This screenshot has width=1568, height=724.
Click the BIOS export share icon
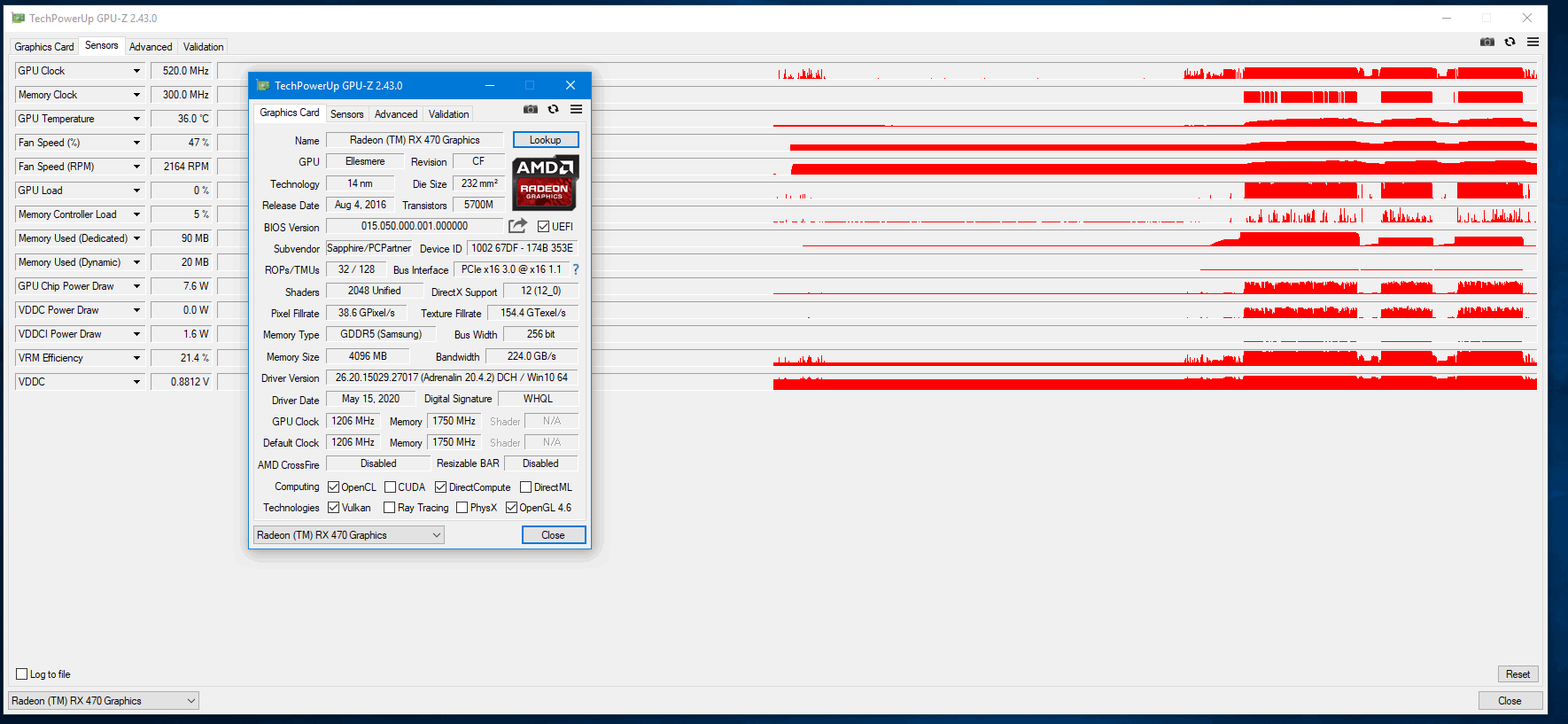click(518, 226)
